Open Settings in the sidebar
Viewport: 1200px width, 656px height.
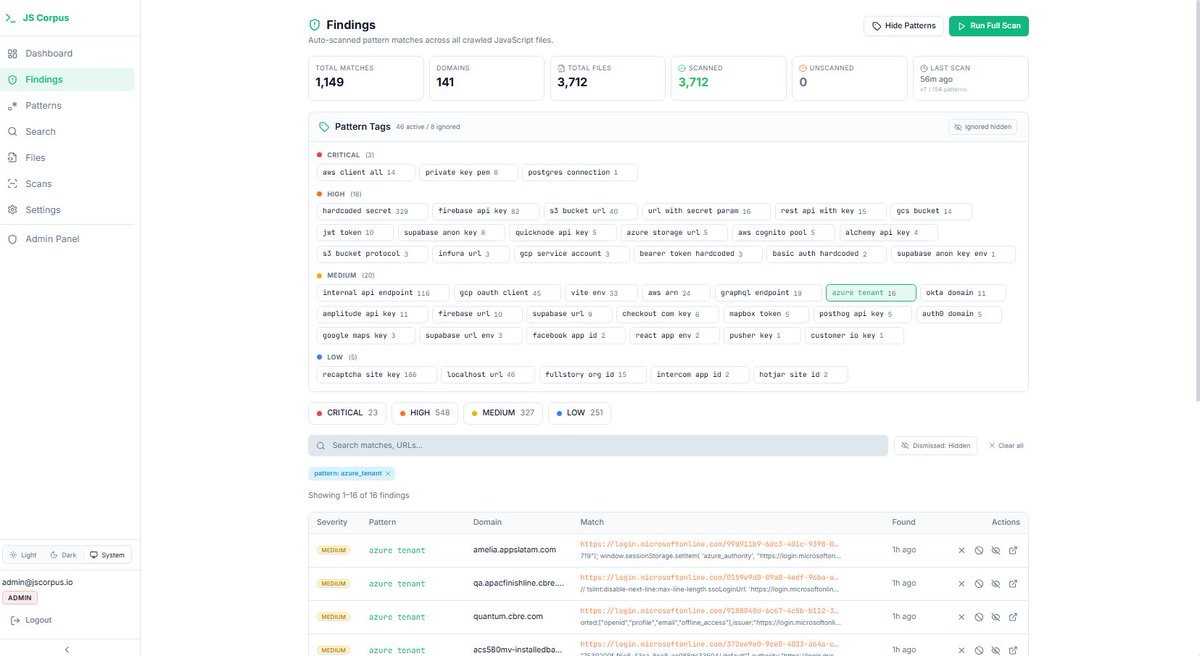click(67, 209)
